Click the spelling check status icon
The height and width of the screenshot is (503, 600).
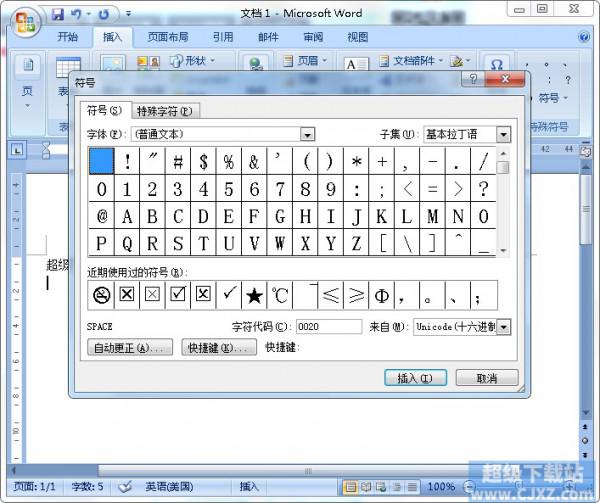pyautogui.click(x=125, y=487)
